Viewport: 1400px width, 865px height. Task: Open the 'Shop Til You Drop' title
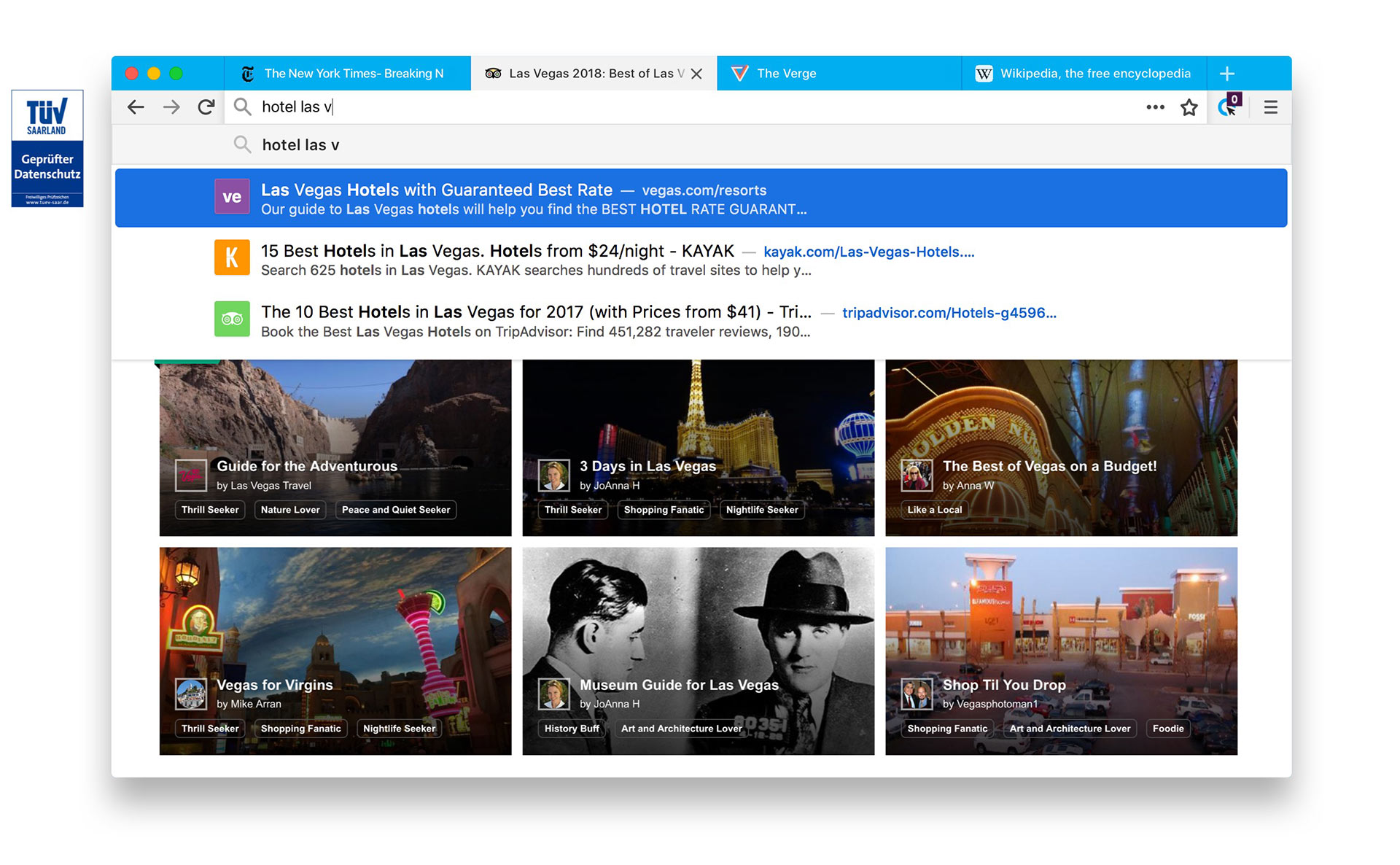[1004, 685]
